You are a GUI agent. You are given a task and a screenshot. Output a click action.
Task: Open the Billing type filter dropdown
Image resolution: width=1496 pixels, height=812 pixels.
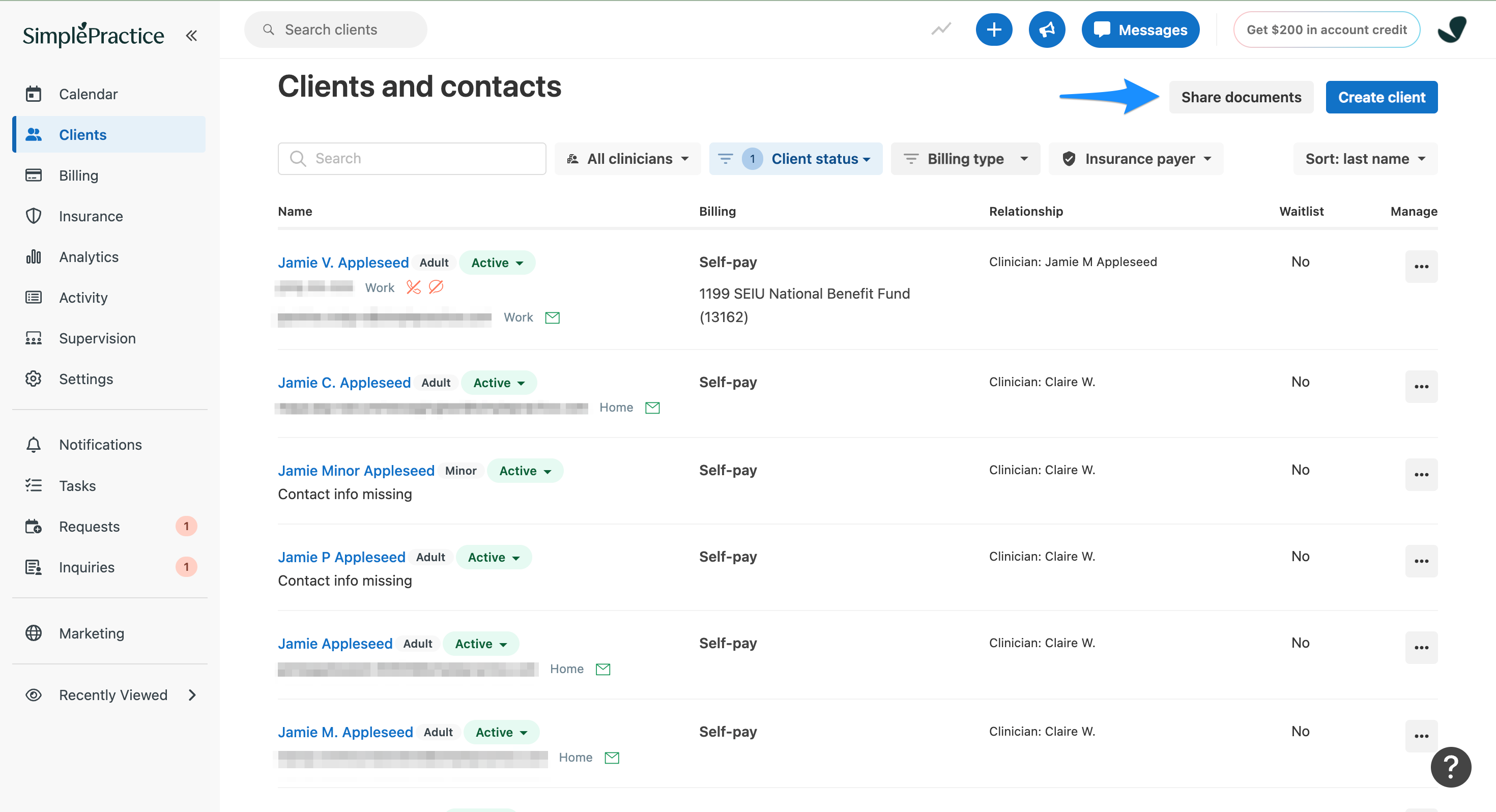coord(965,159)
